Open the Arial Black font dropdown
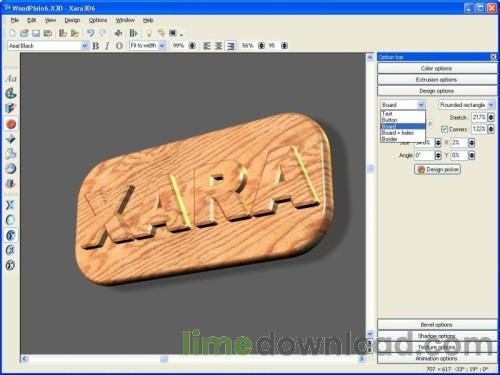Screen dimensions: 500x375 pyautogui.click(x=85, y=46)
